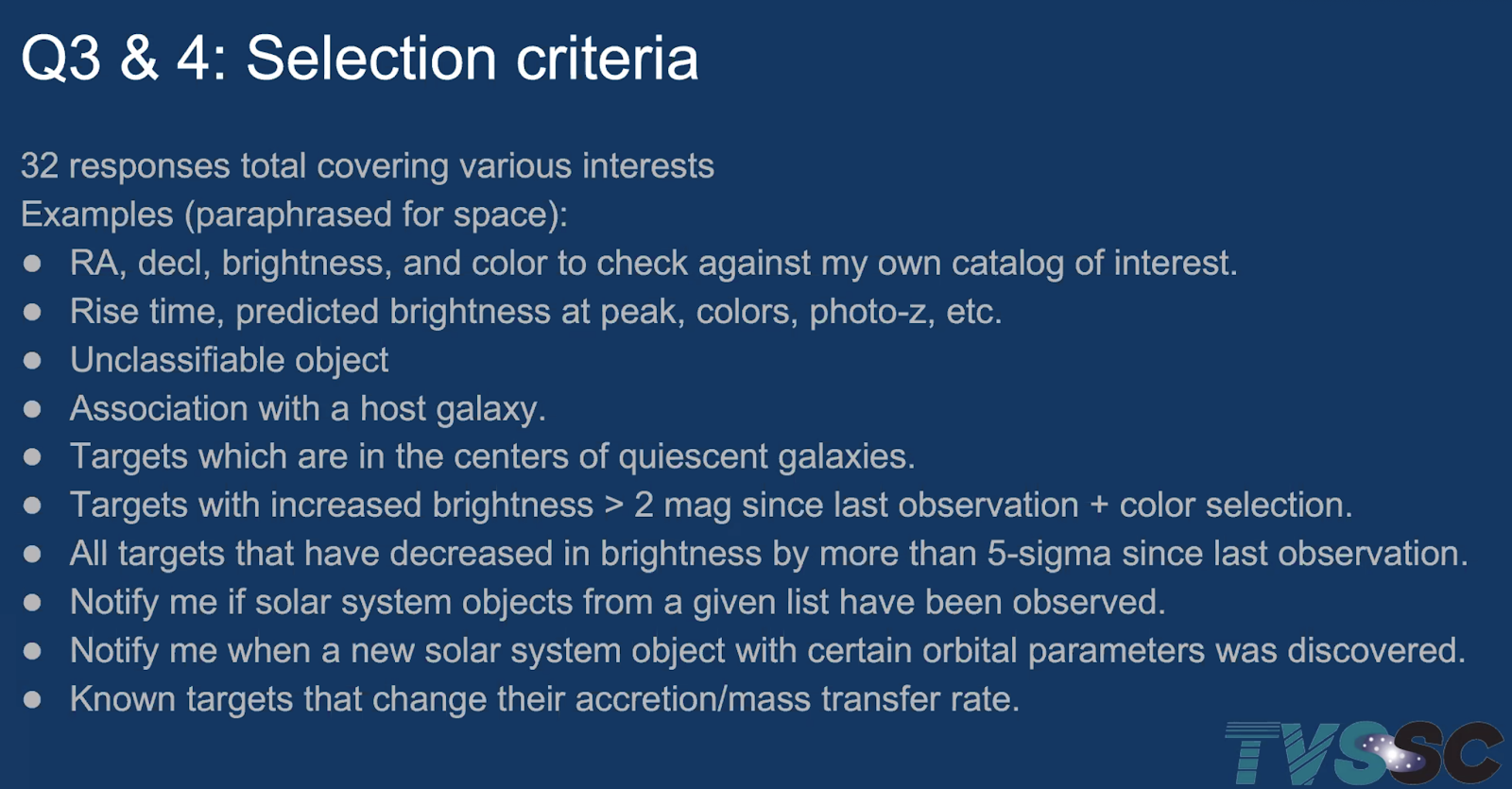Select the "Rise time, predicted brightness" bullet text
Screen dimensions: 1512x789
click(535, 312)
